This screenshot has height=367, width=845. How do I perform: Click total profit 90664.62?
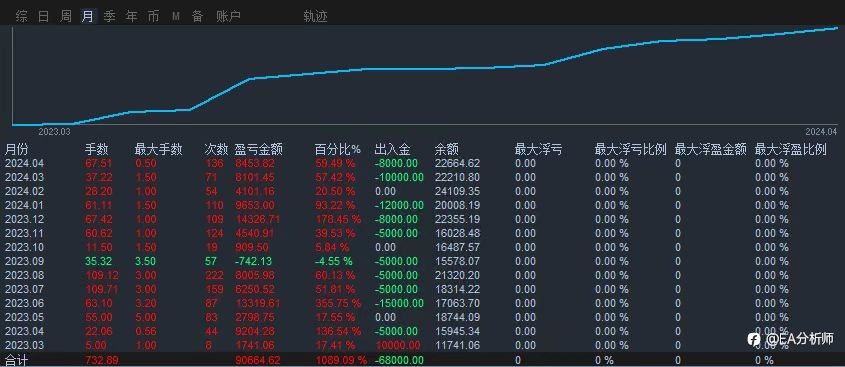259,360
